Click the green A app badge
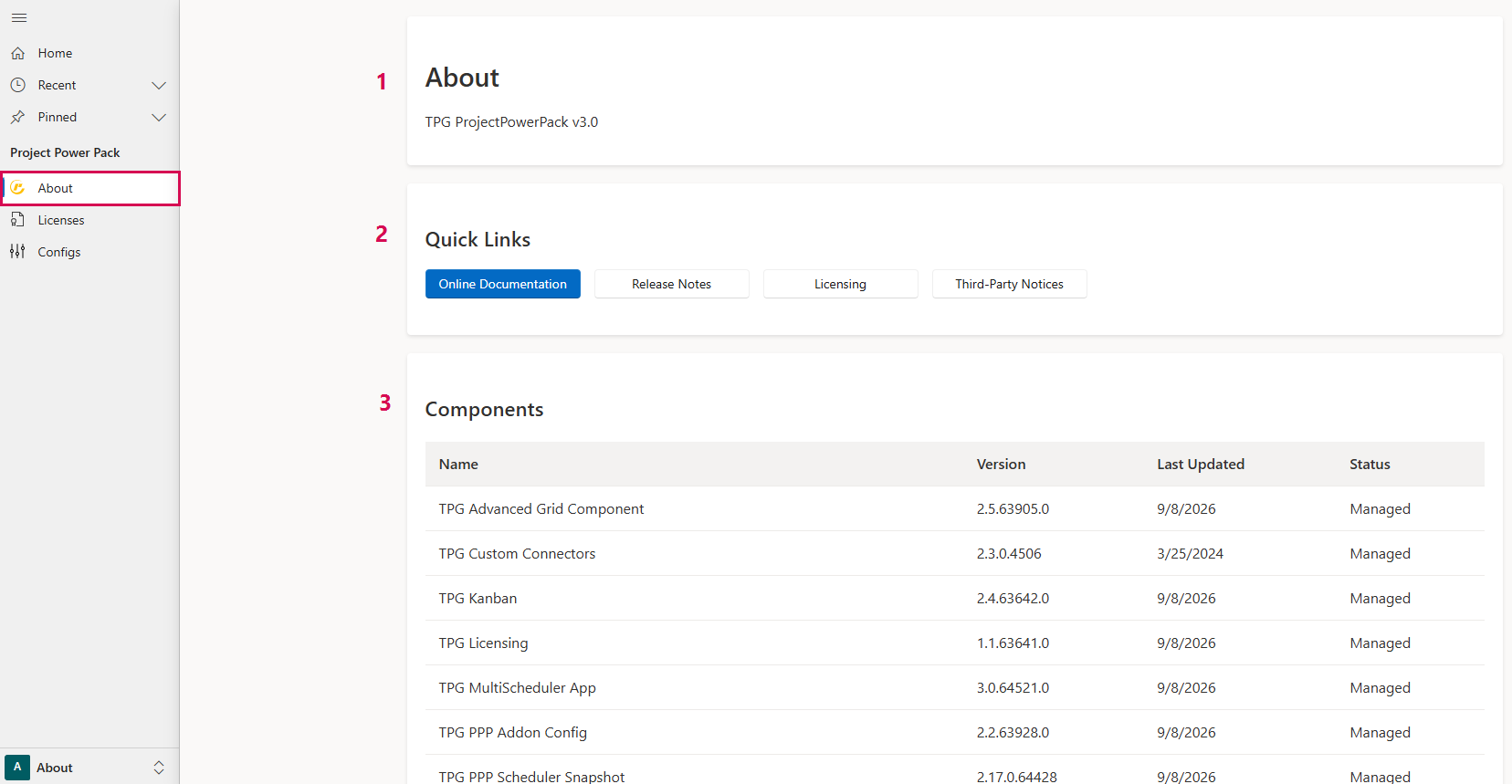The width and height of the screenshot is (1512, 784). [x=17, y=768]
